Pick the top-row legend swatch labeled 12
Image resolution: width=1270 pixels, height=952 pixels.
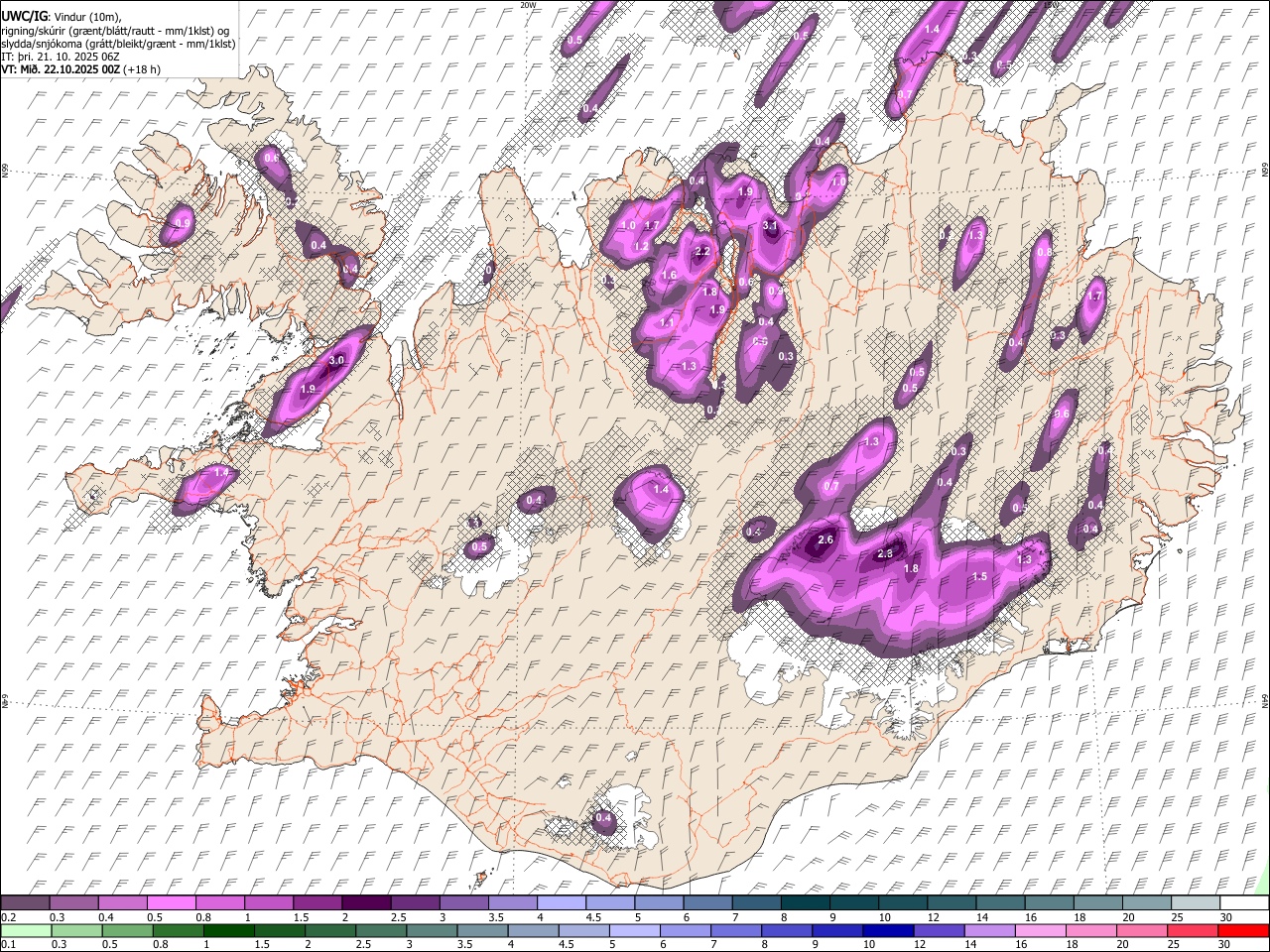tap(952, 902)
